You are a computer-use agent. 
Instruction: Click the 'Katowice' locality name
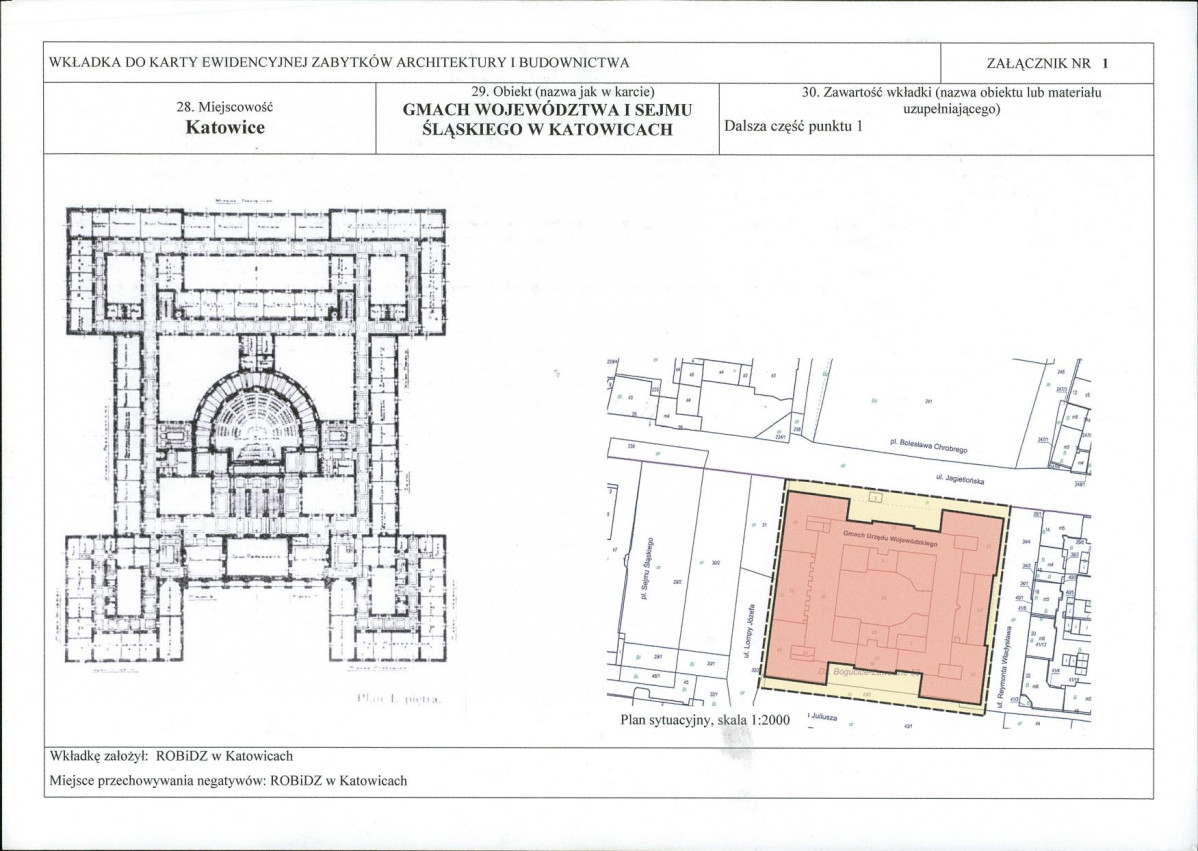tap(224, 128)
